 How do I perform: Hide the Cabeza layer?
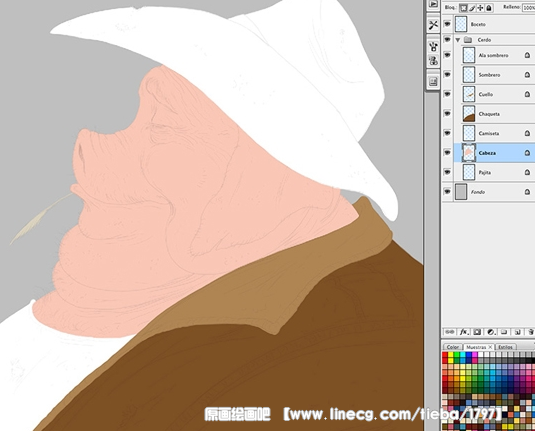pyautogui.click(x=447, y=153)
